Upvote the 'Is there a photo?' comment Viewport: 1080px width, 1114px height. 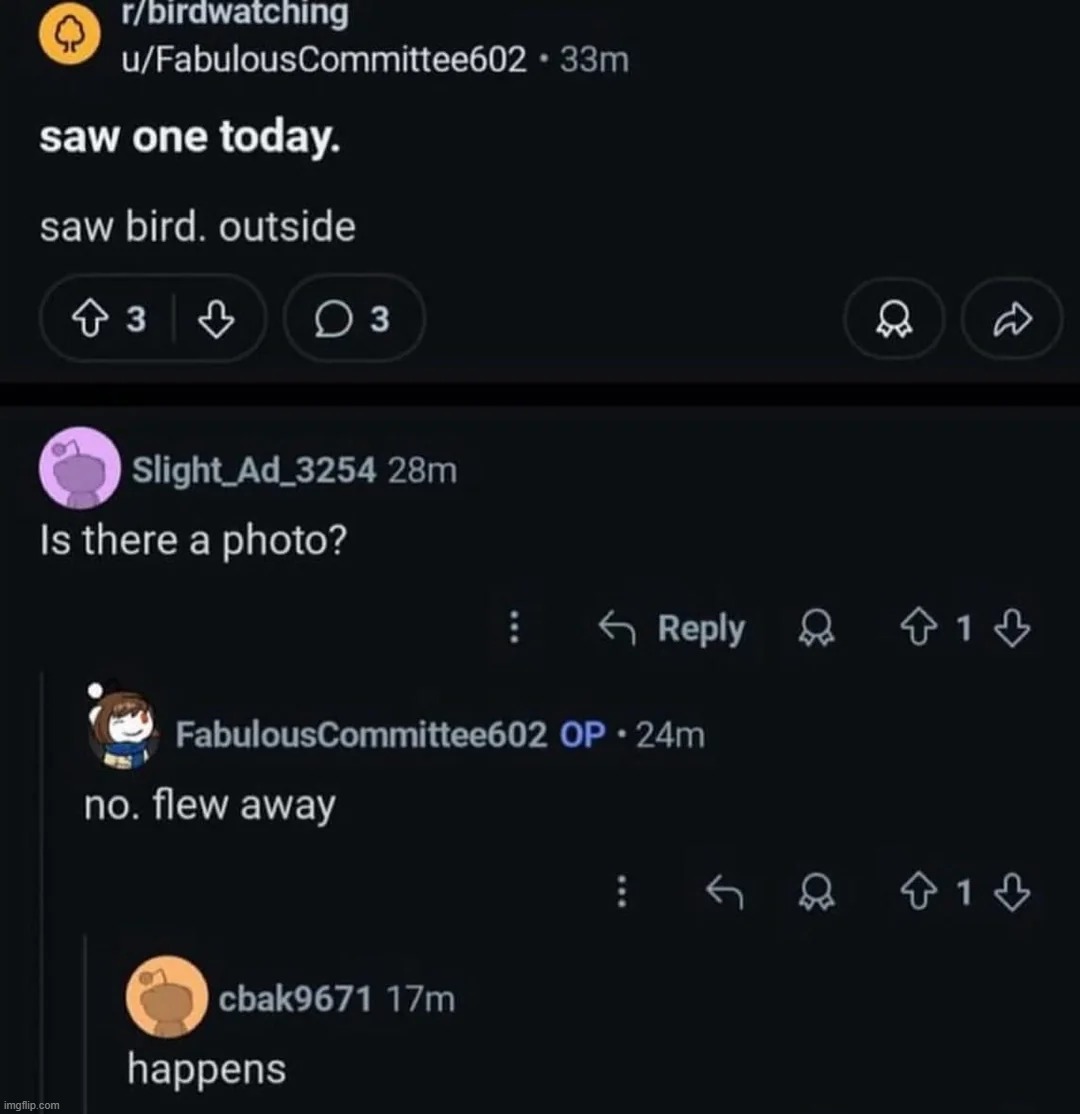tap(912, 628)
